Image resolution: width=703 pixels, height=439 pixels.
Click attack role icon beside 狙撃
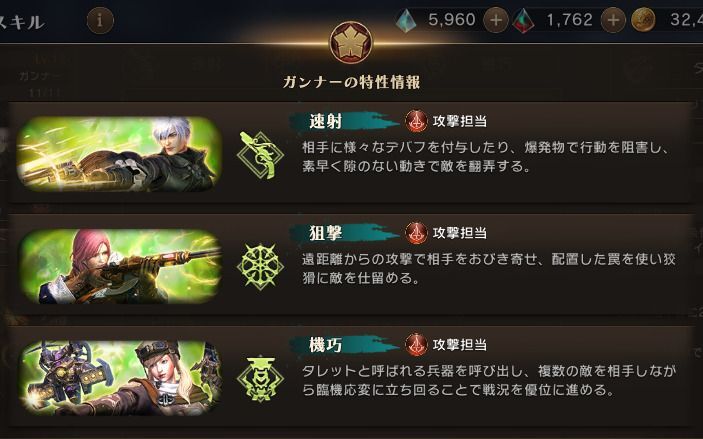417,233
